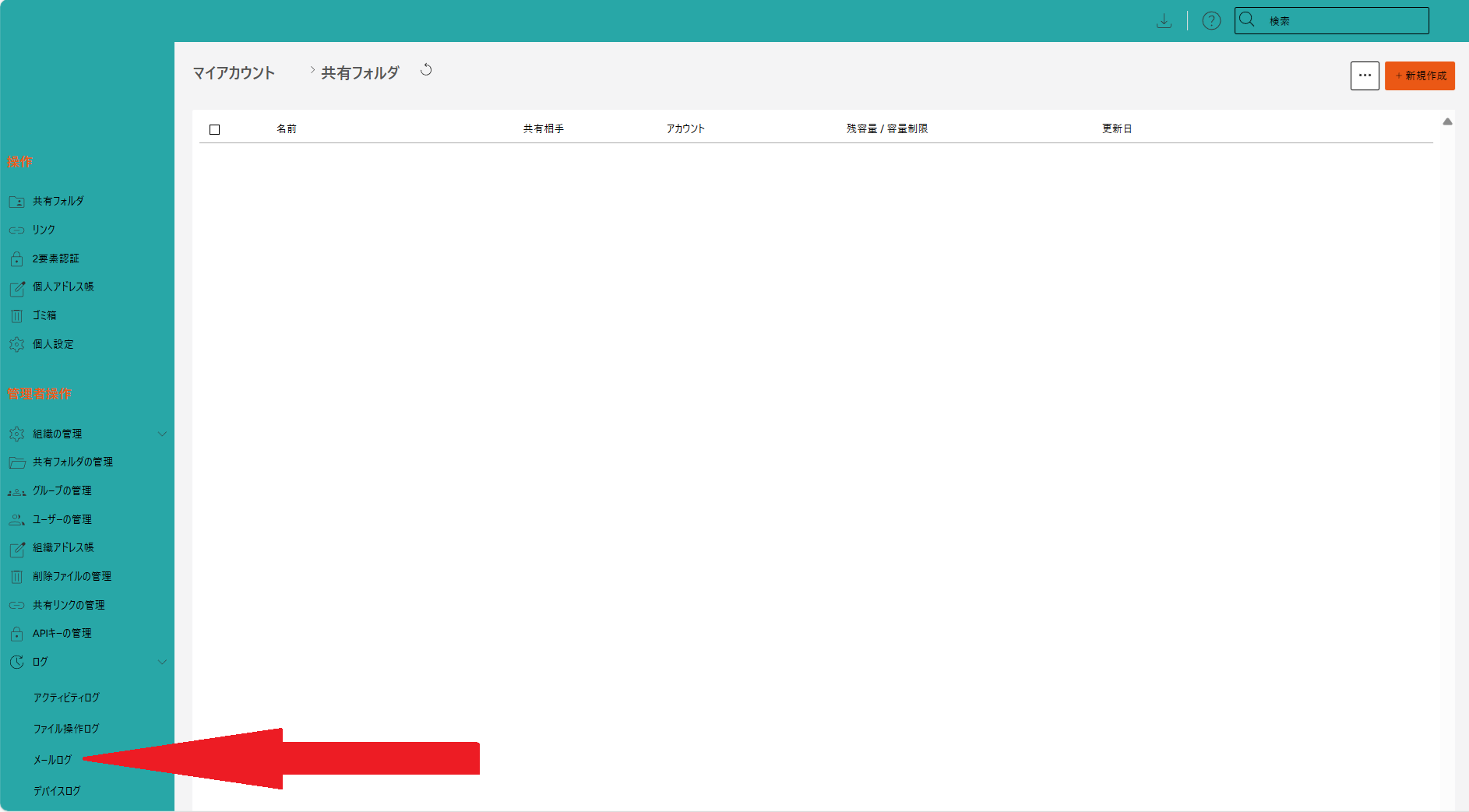Click the ログ clock icon
Viewport: 1469px width, 812px height.
pos(16,662)
